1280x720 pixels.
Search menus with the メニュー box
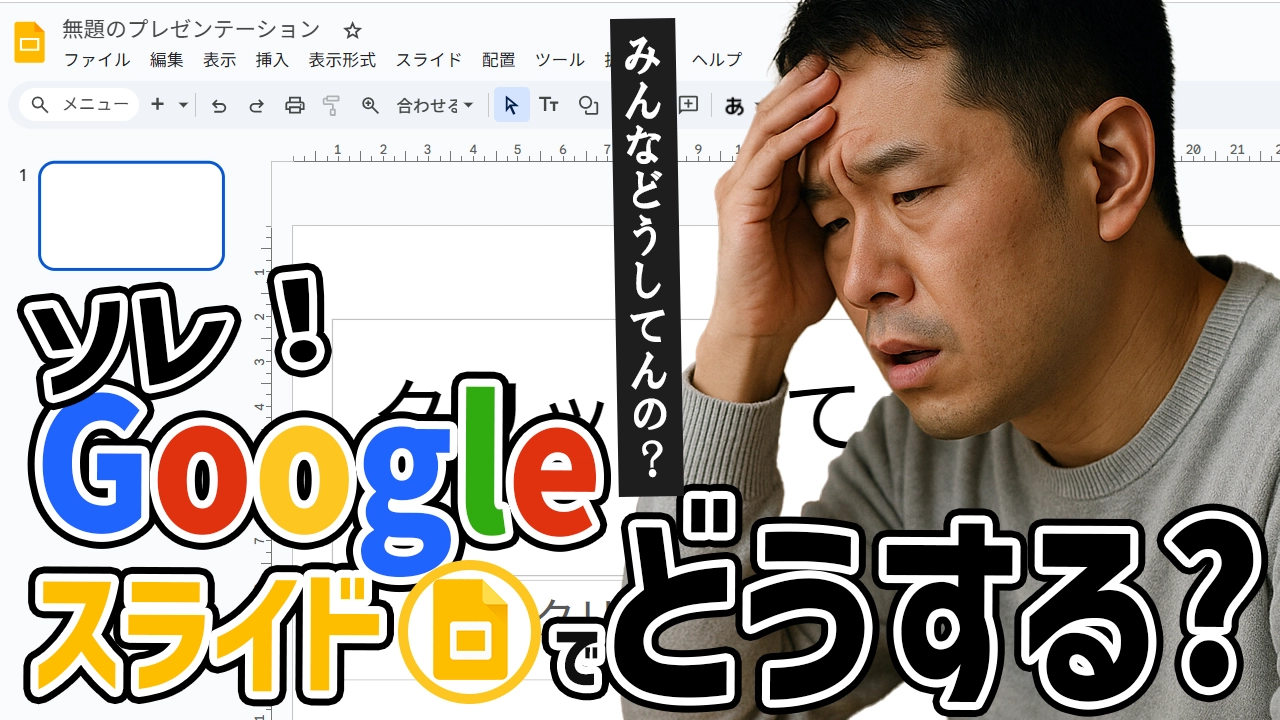click(x=80, y=105)
